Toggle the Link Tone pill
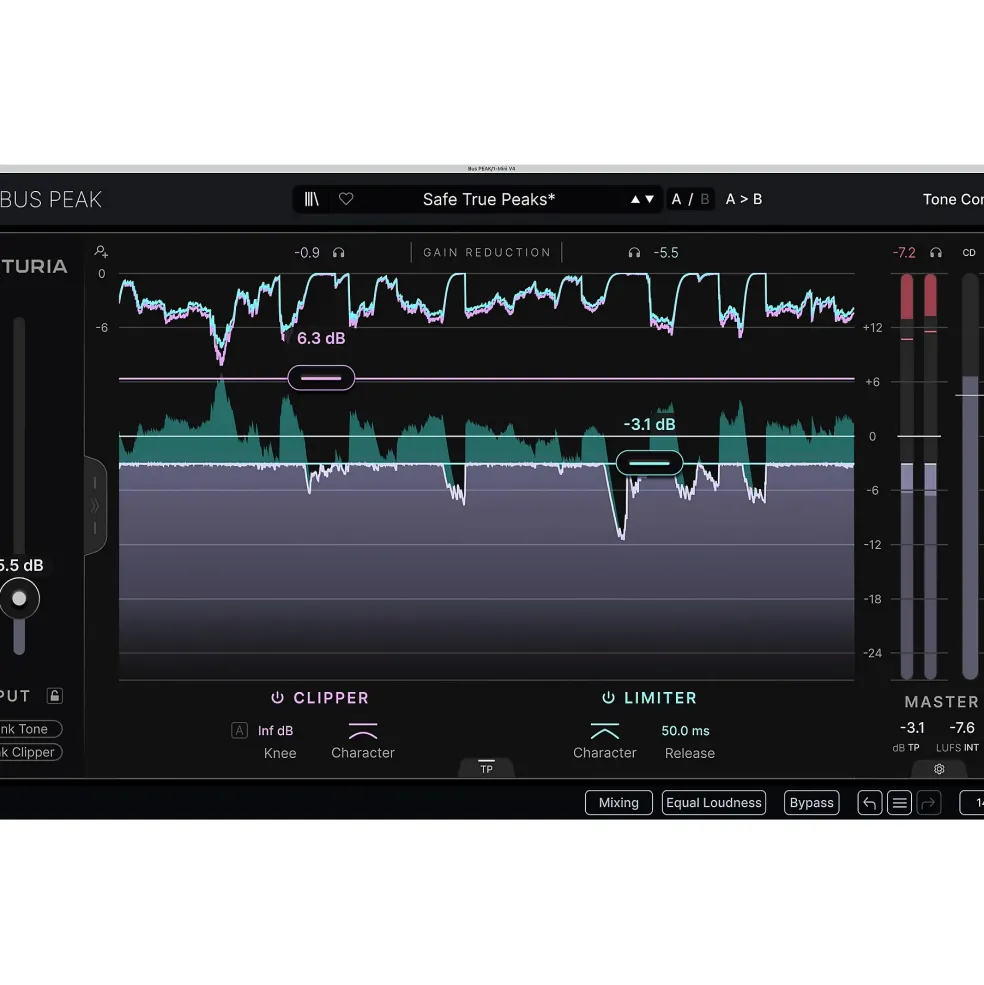 (x=30, y=729)
